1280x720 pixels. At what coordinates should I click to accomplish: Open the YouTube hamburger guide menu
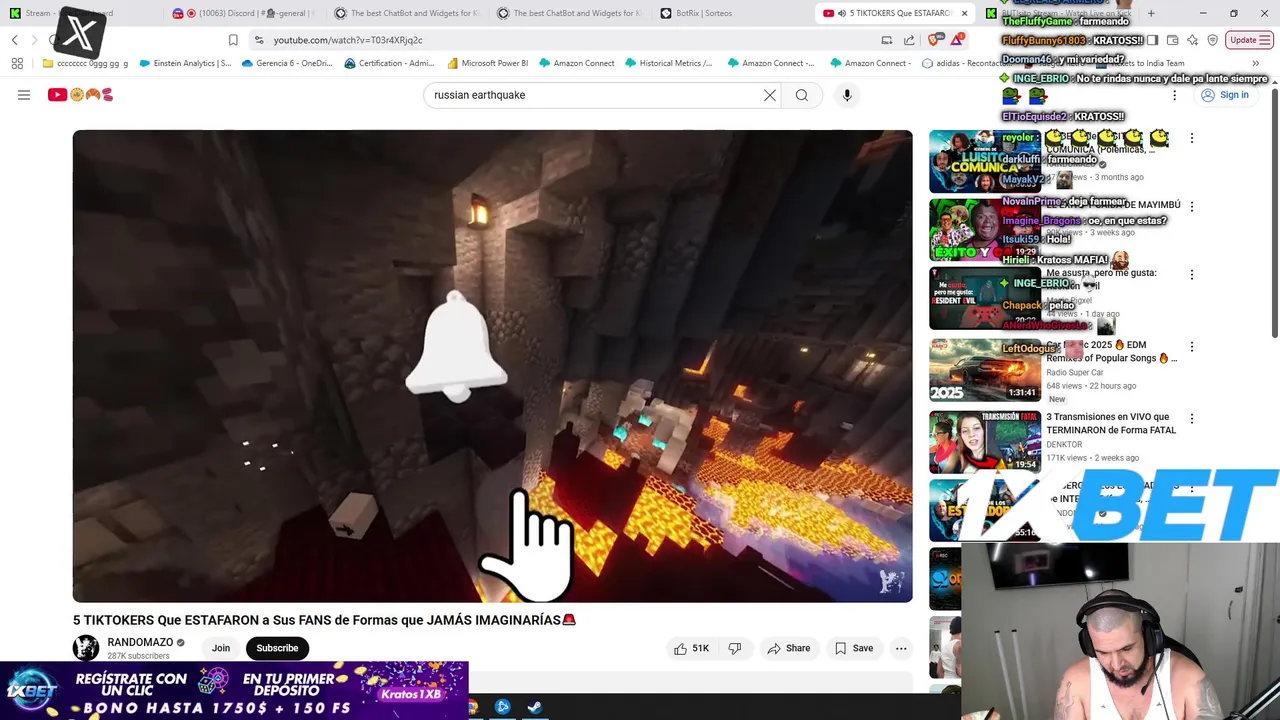[x=24, y=95]
